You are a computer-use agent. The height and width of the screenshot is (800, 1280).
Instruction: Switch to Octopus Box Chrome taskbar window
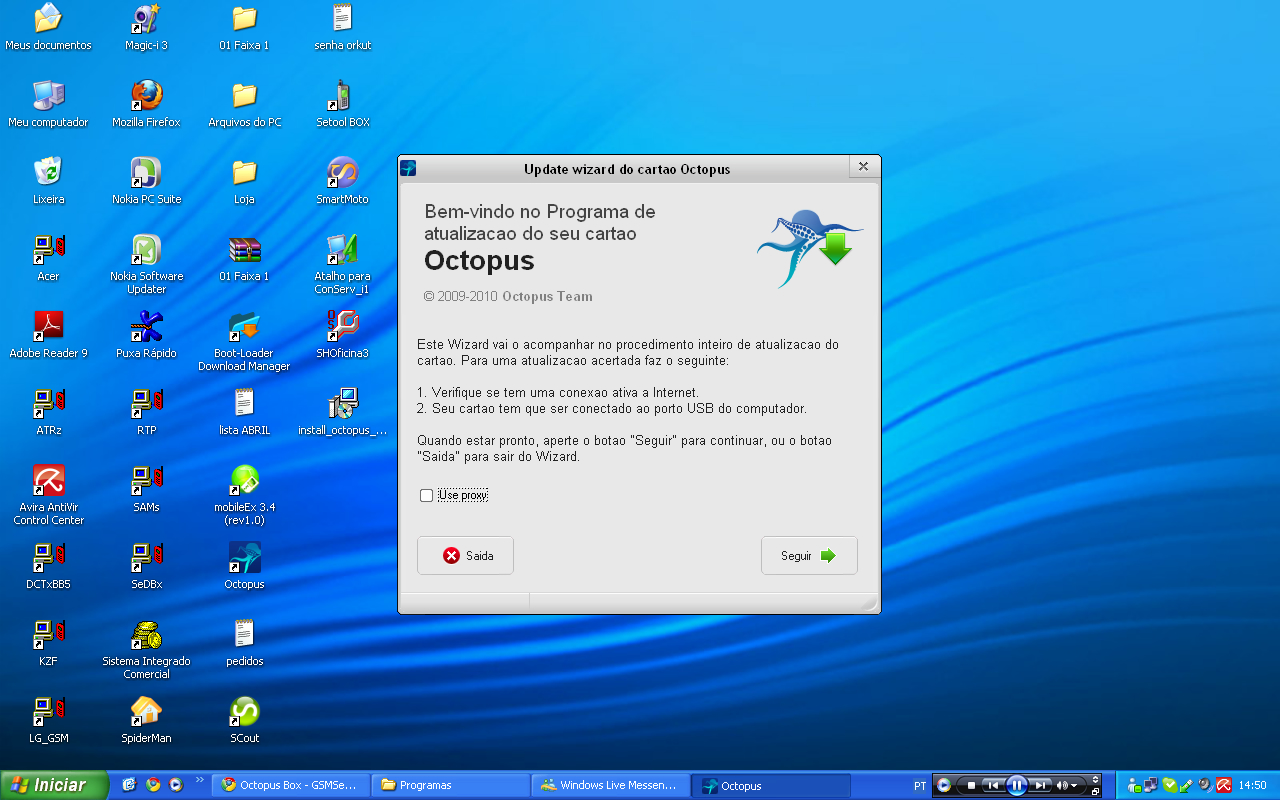coord(291,785)
